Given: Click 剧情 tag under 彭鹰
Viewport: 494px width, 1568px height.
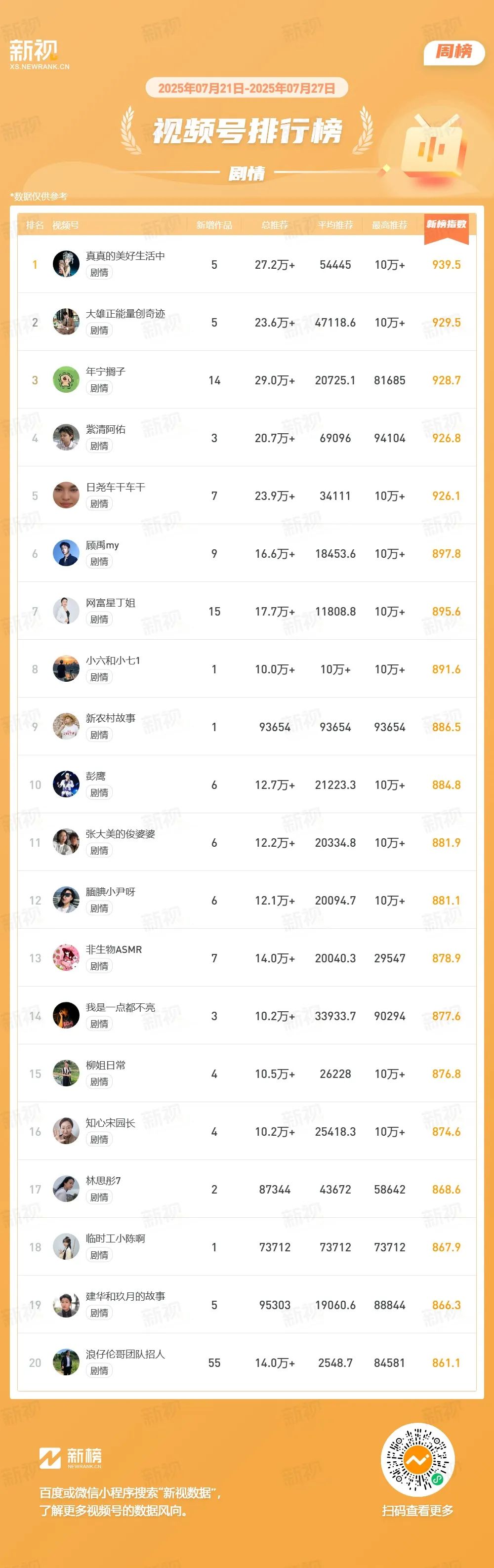Looking at the screenshot, I should point(99,793).
